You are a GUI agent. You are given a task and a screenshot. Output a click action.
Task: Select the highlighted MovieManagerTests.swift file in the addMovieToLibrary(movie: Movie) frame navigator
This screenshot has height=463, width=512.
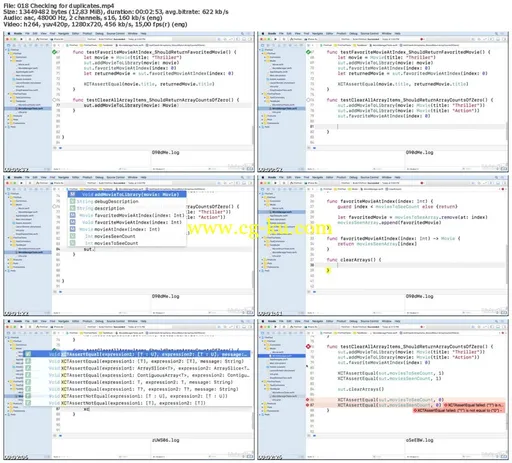click(28, 108)
